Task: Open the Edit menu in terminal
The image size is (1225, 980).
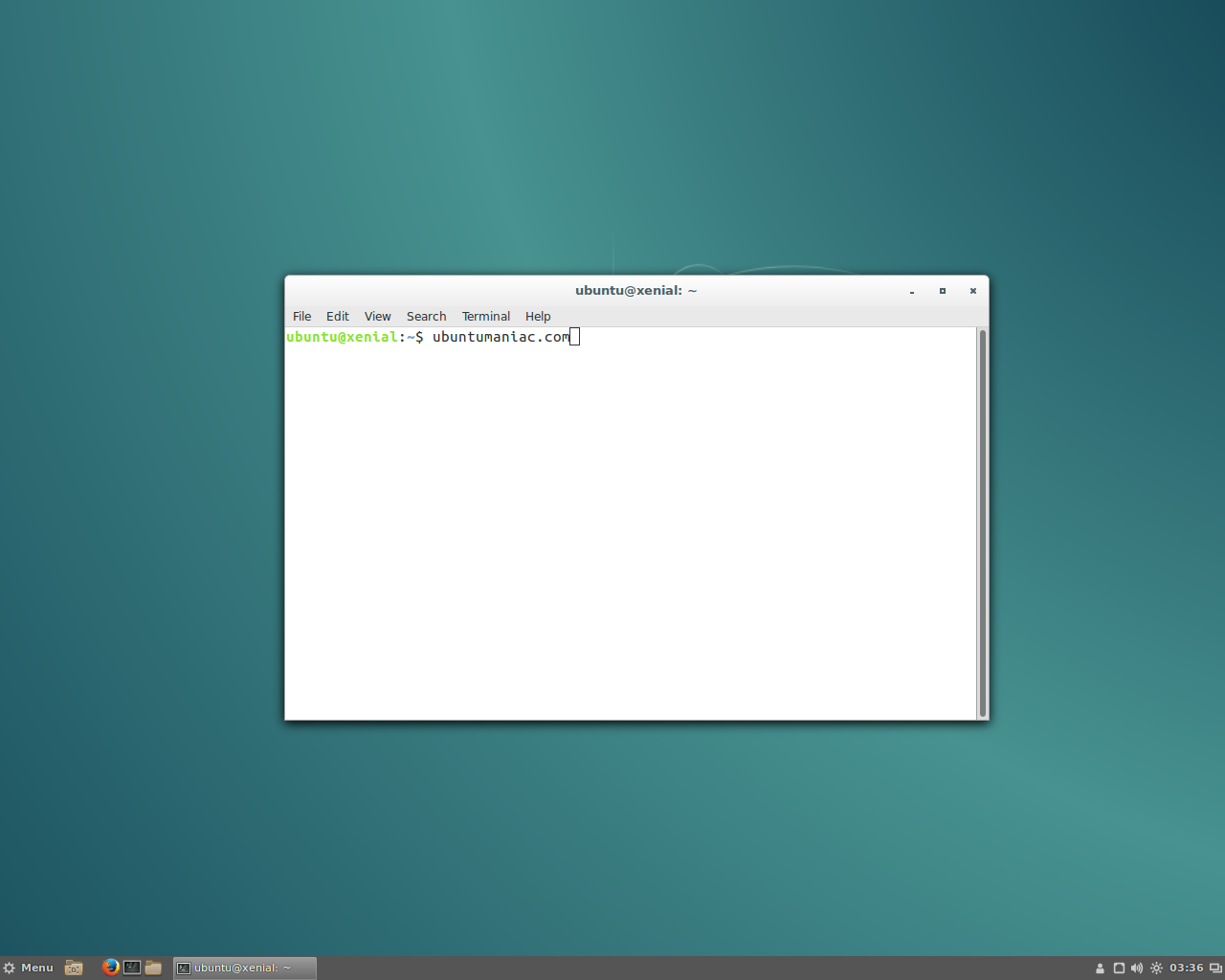Action: [x=337, y=316]
